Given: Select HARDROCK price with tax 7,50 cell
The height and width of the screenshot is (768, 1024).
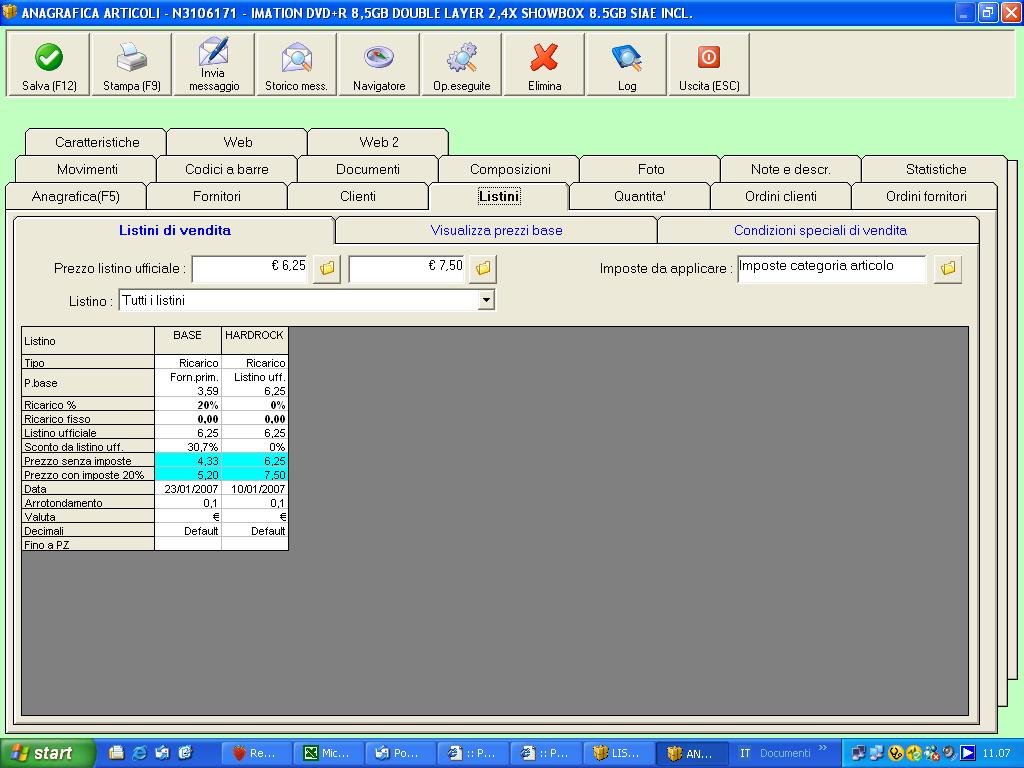Looking at the screenshot, I should tap(255, 475).
